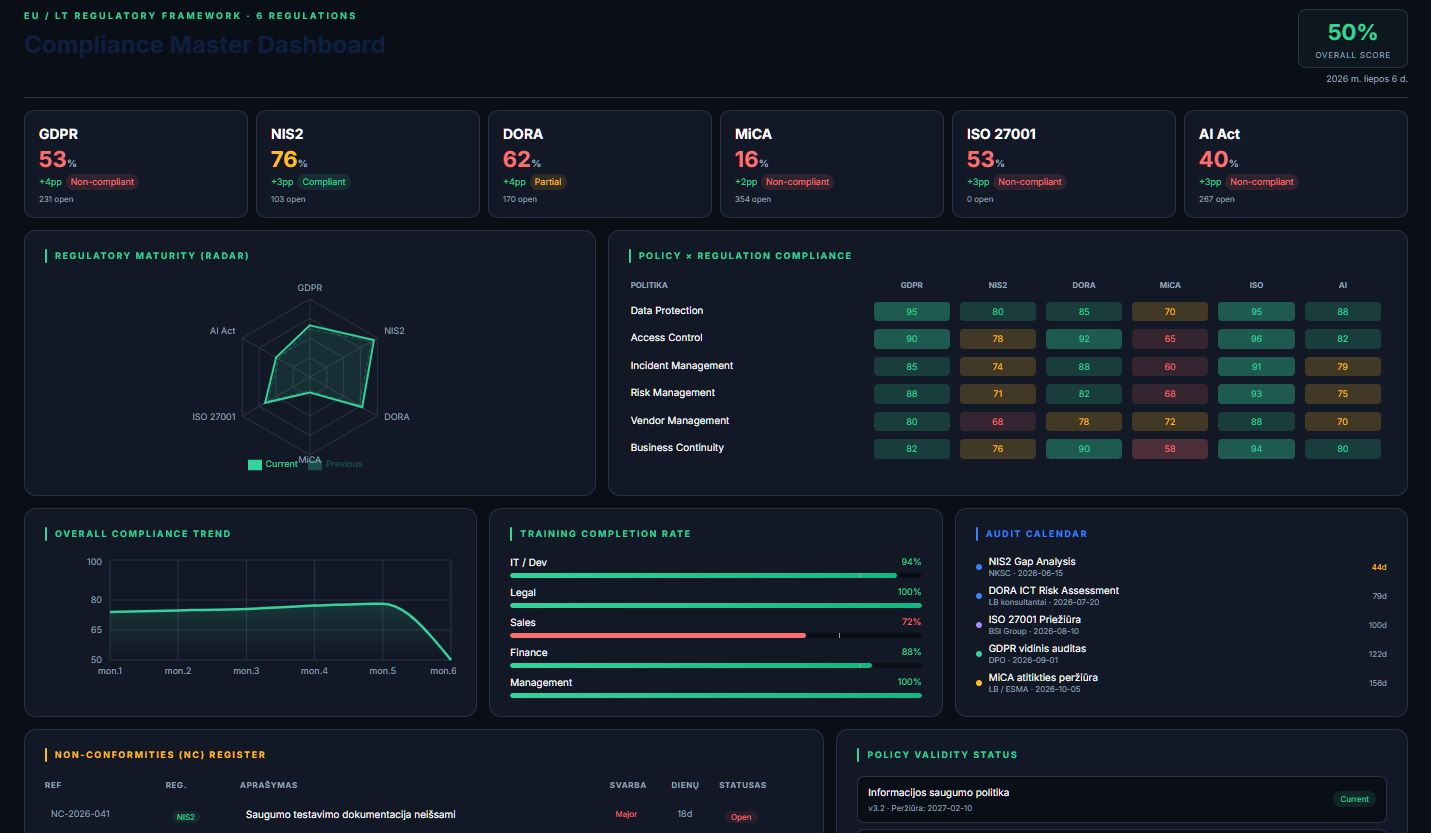Screen dimensions: 1431x833
Task: Select the Risk Management AI cell showing 75
Action: [1342, 394]
